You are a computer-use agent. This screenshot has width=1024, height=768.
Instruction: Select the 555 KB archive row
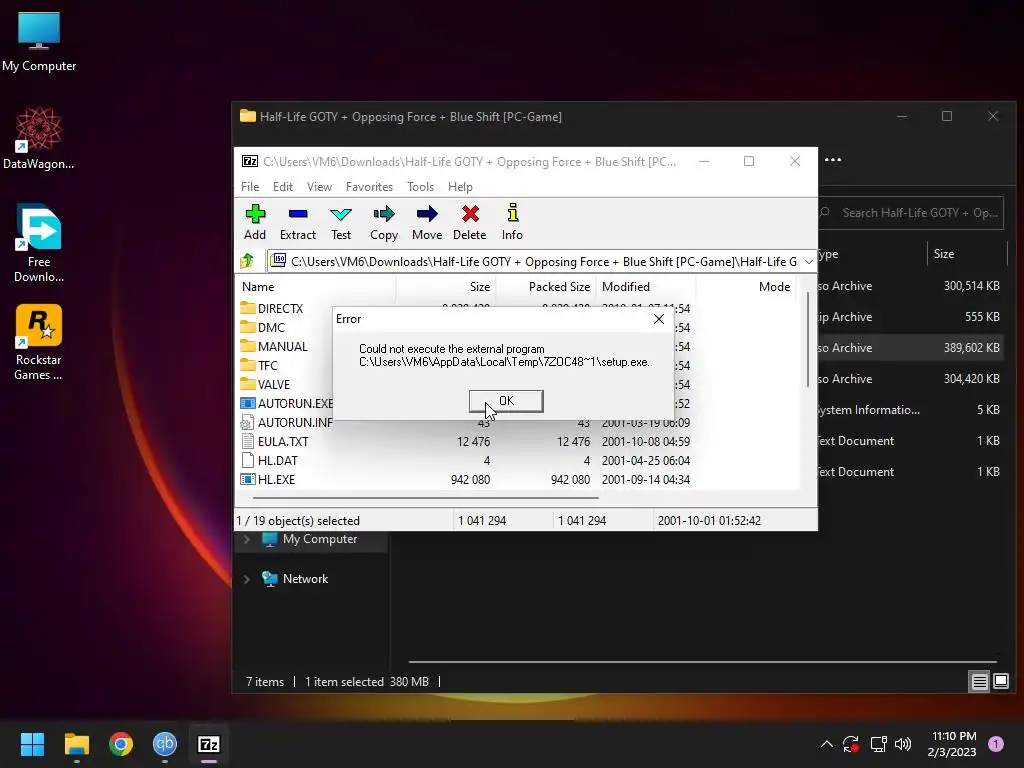point(910,317)
